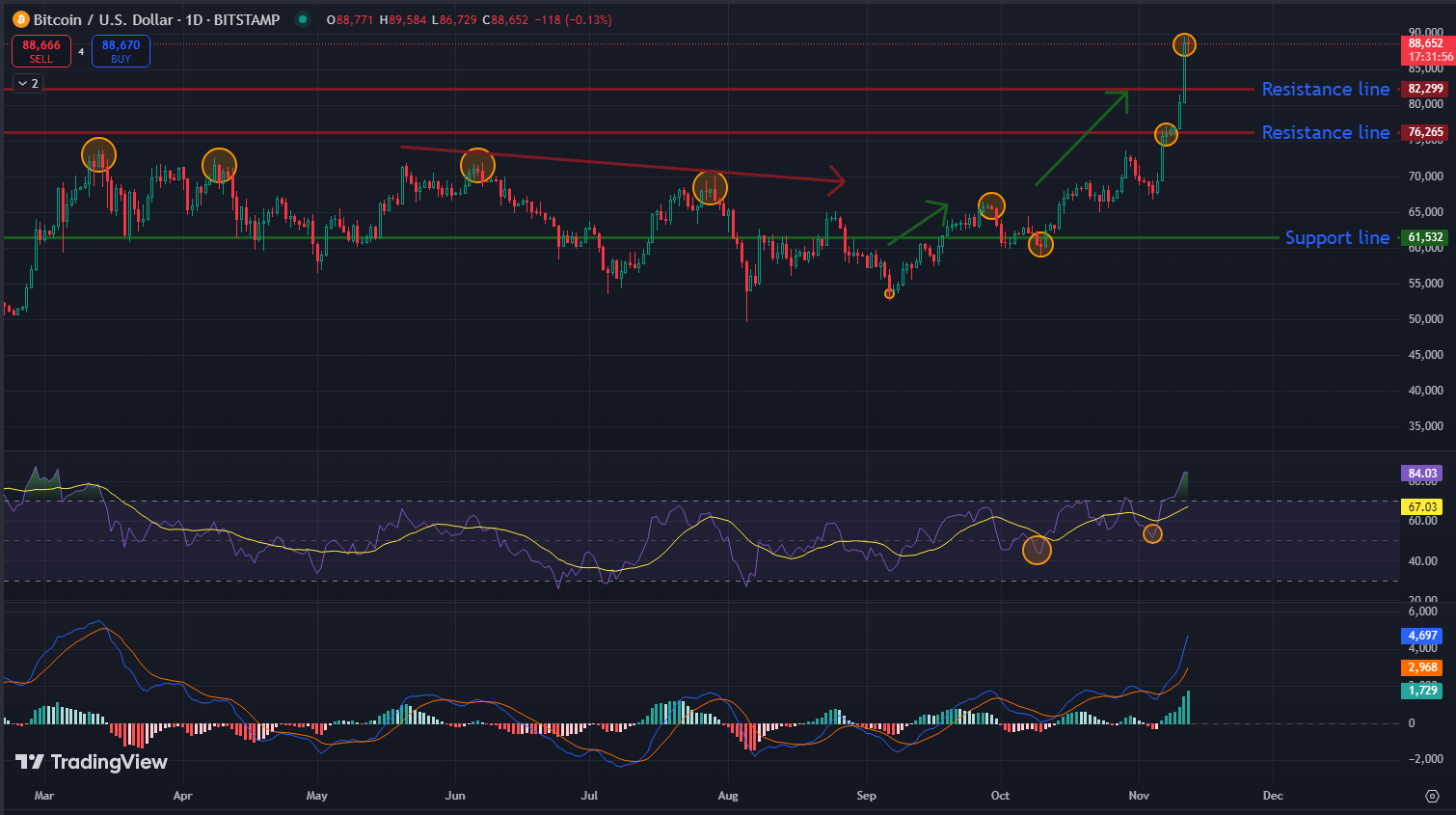
Task: Click the purple RSI value tag 84.03
Action: 1422,474
